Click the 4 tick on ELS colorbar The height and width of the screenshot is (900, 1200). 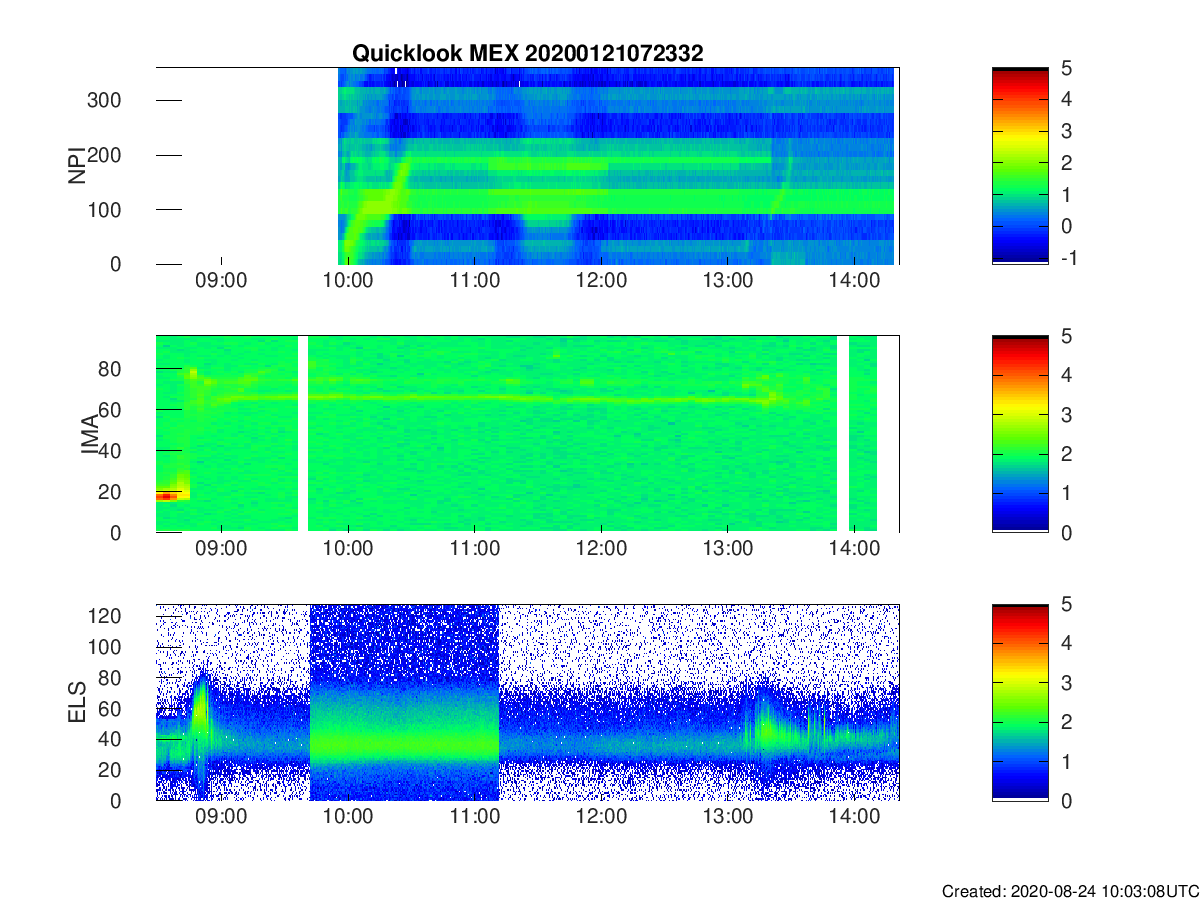[1067, 643]
